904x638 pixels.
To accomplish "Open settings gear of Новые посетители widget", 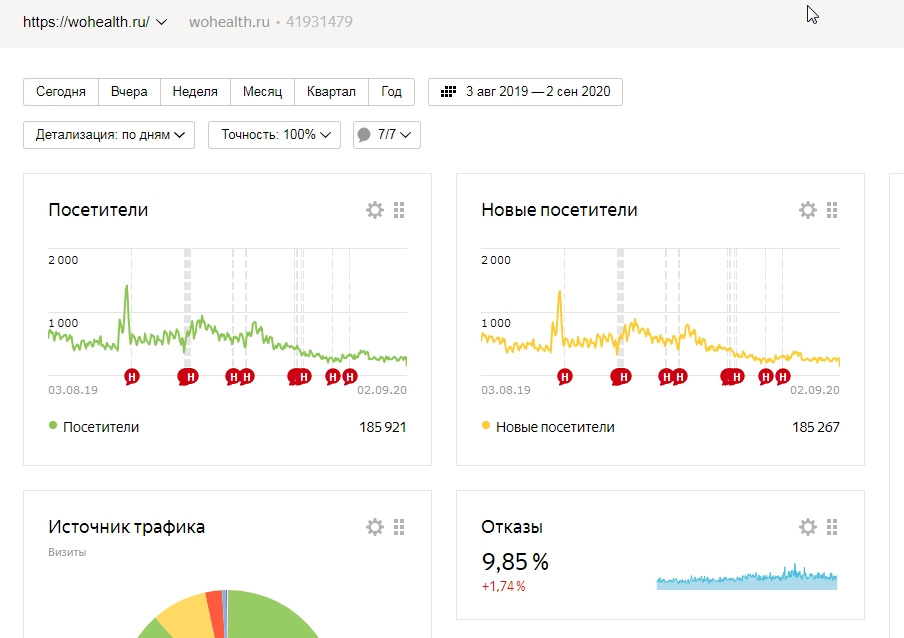I will 808,210.
